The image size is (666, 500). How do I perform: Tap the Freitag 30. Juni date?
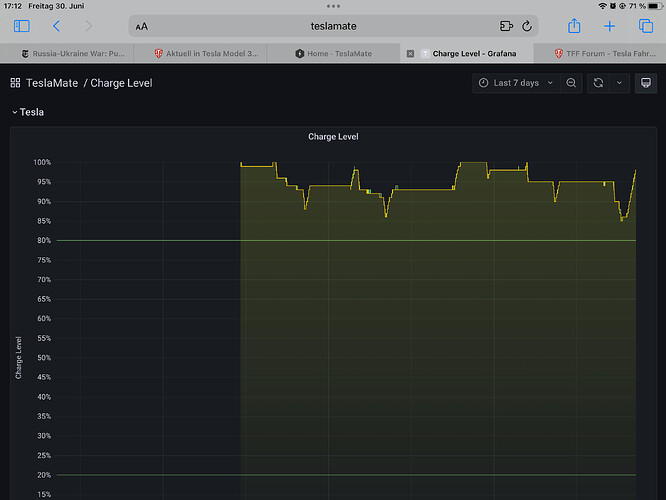click(56, 6)
